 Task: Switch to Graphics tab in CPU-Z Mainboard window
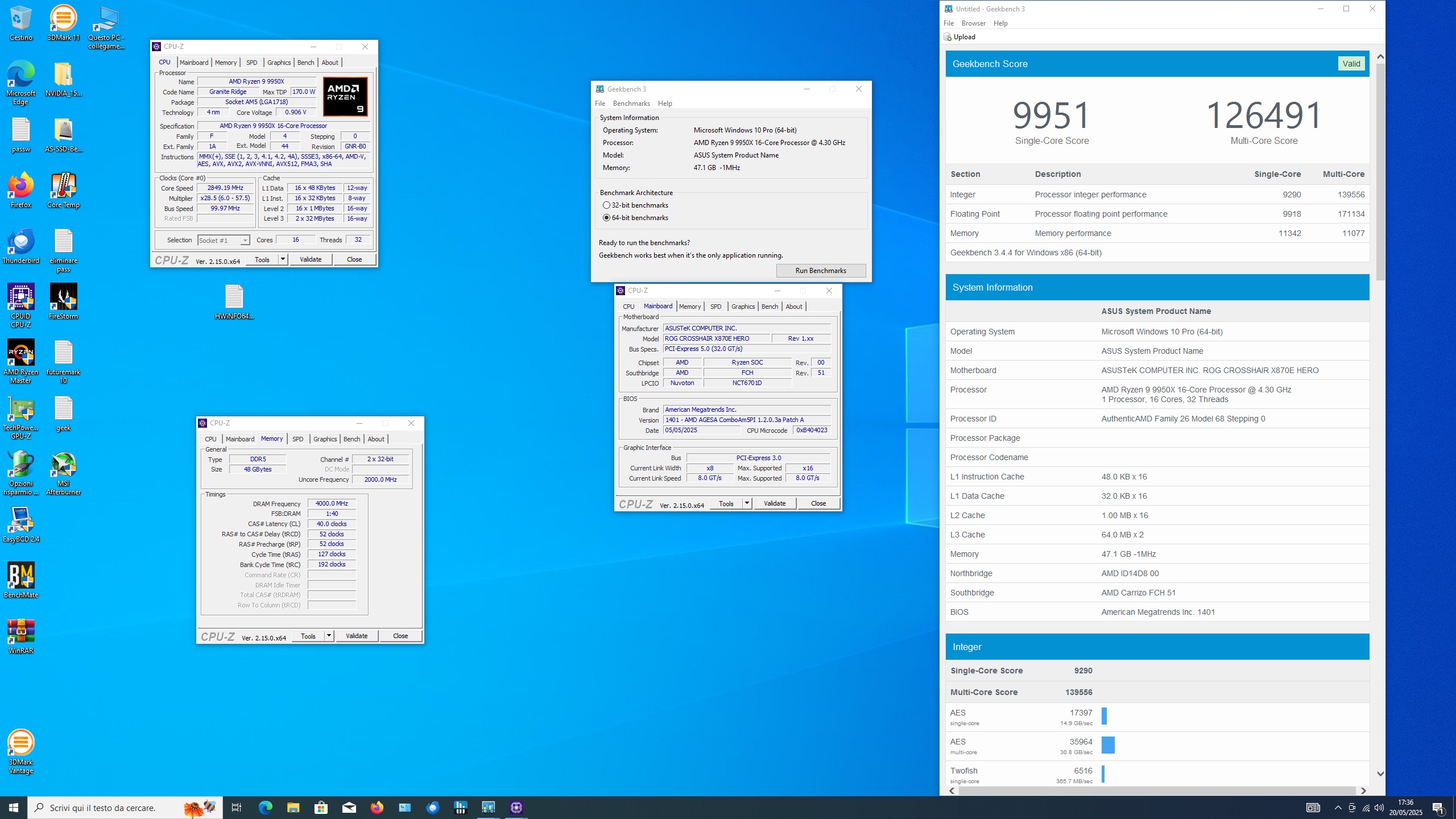point(743,307)
